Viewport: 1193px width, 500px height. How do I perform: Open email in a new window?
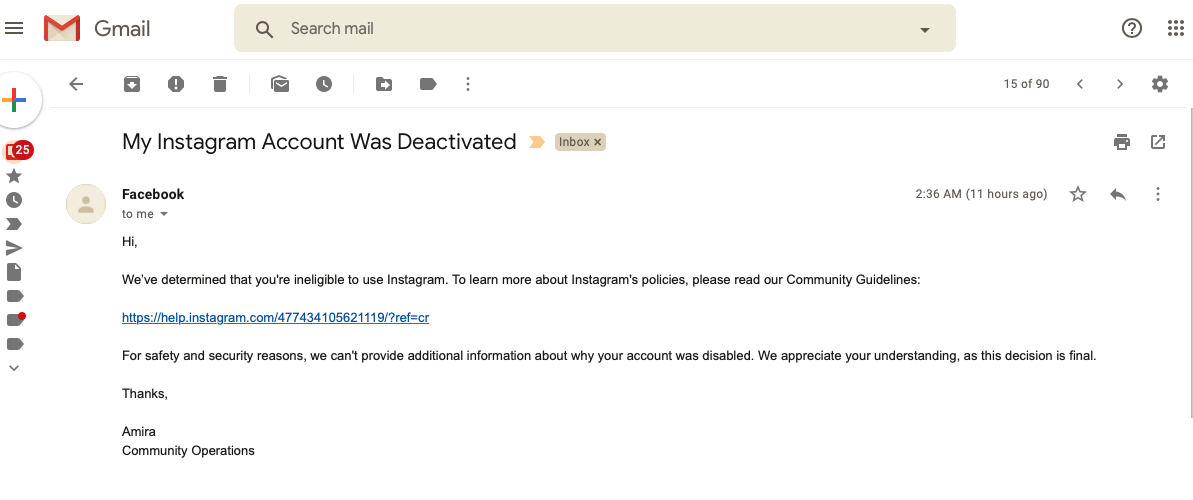[1158, 142]
